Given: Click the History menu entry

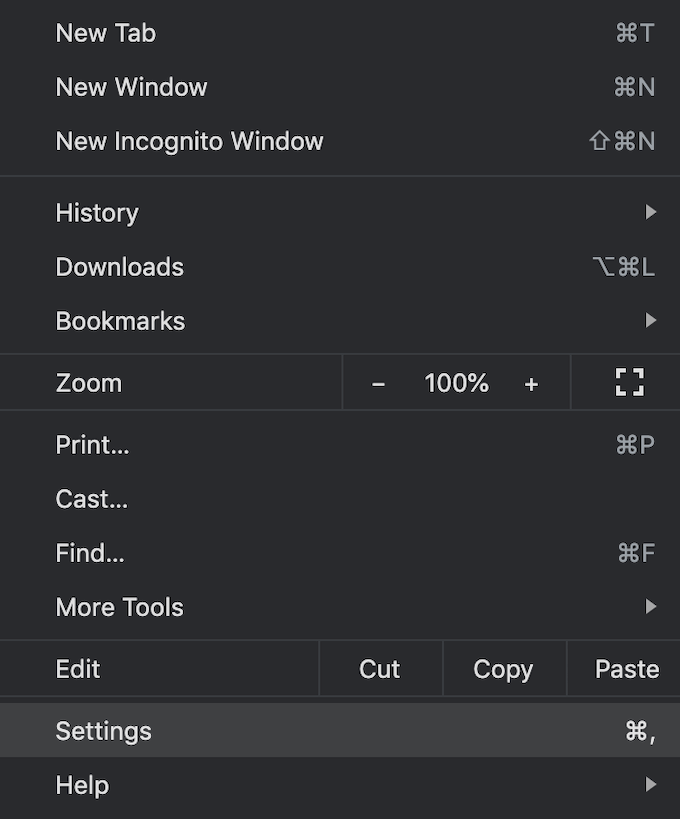Looking at the screenshot, I should click(x=97, y=213).
